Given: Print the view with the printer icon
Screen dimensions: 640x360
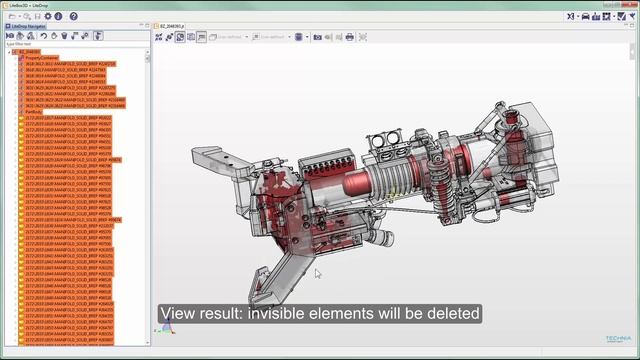Looking at the screenshot, I should [x=350, y=37].
